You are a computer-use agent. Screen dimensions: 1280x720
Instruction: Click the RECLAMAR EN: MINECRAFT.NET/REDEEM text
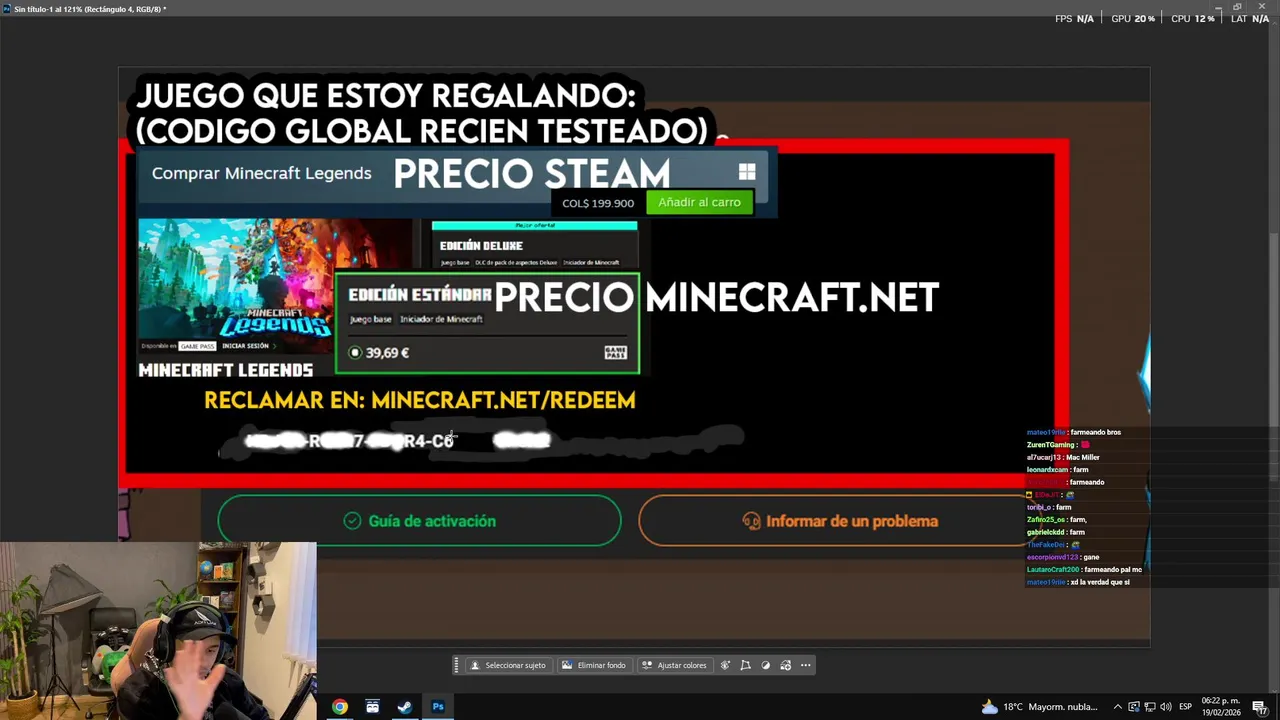[420, 400]
